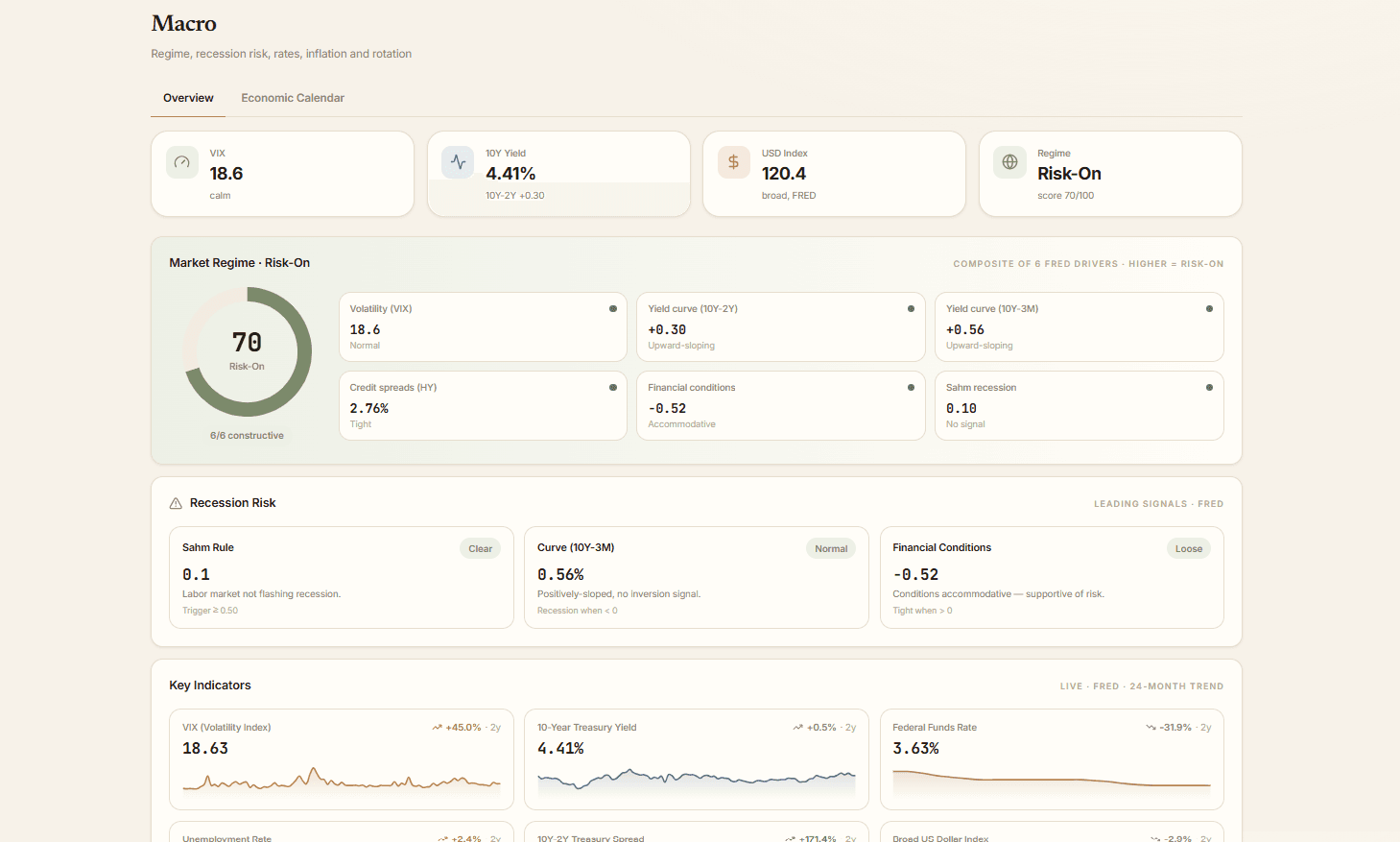Click the Key Indicators section heading

click(x=210, y=686)
